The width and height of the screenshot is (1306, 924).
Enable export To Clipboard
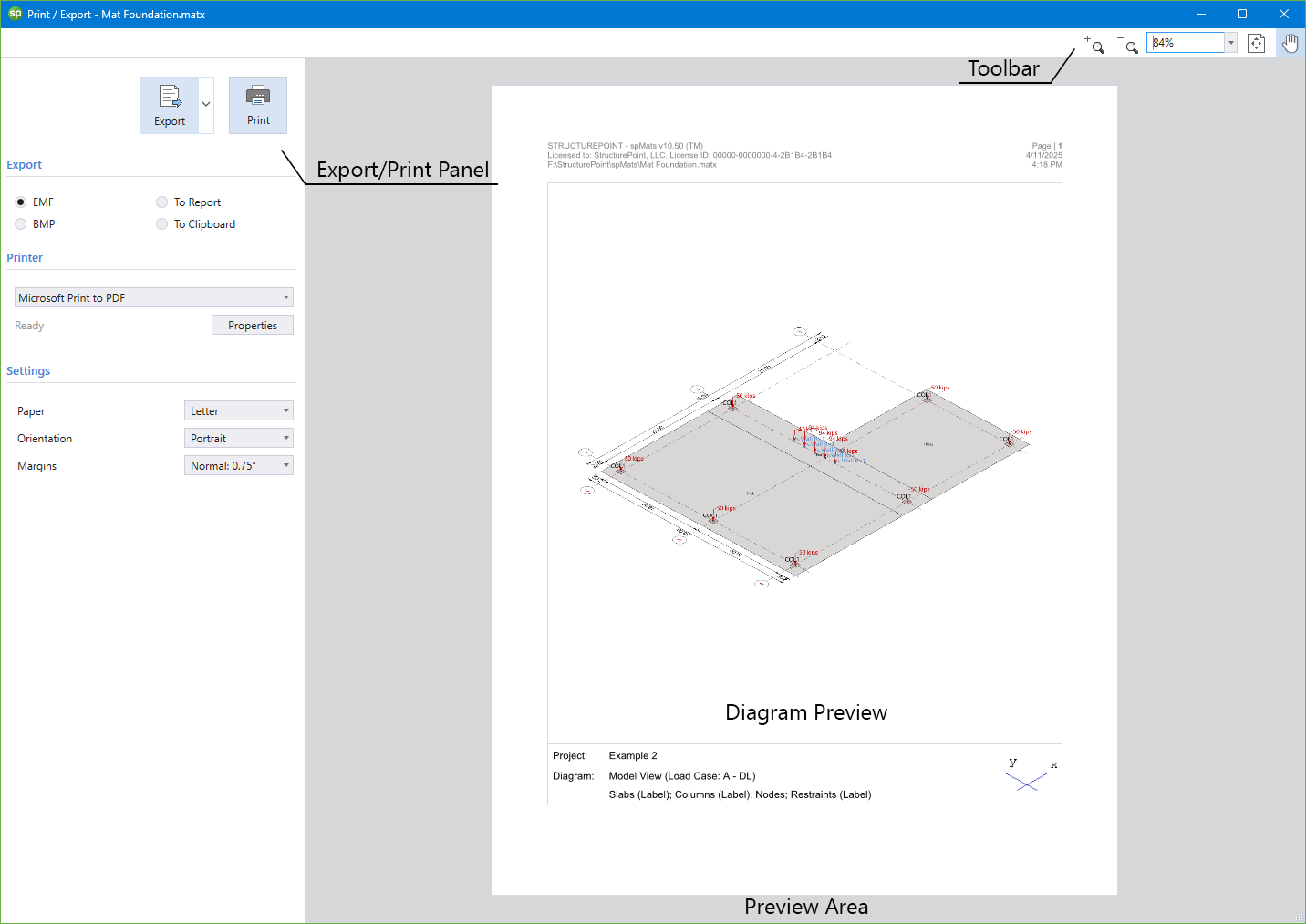pos(162,223)
